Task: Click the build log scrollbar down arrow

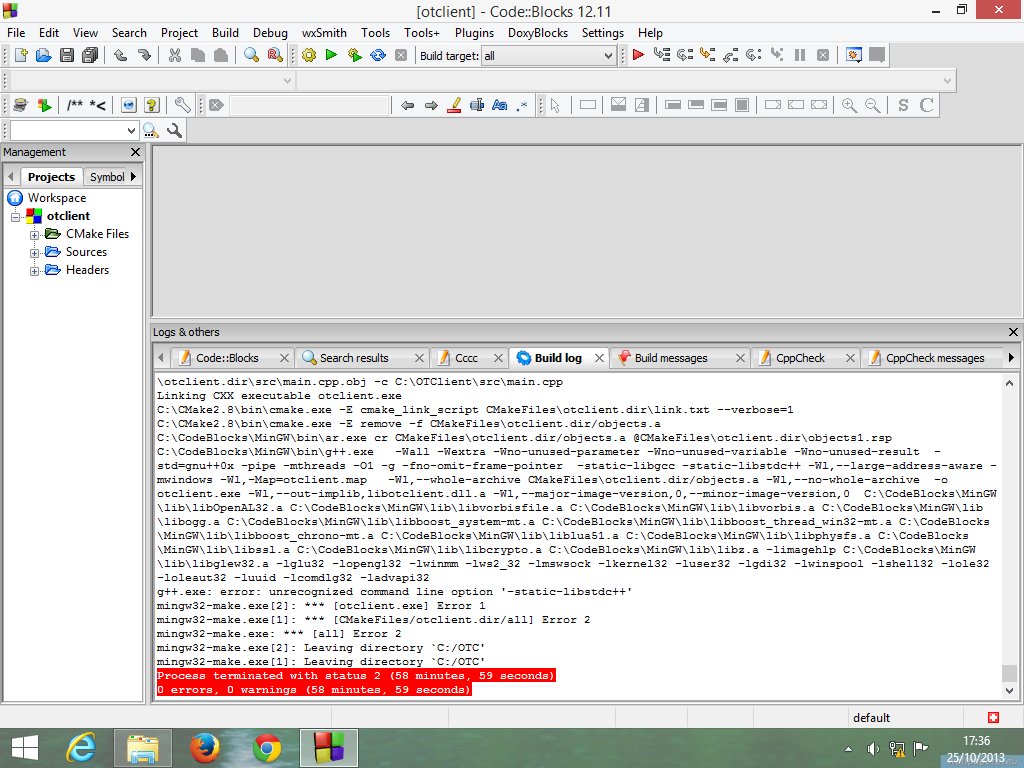Action: pyautogui.click(x=1010, y=690)
